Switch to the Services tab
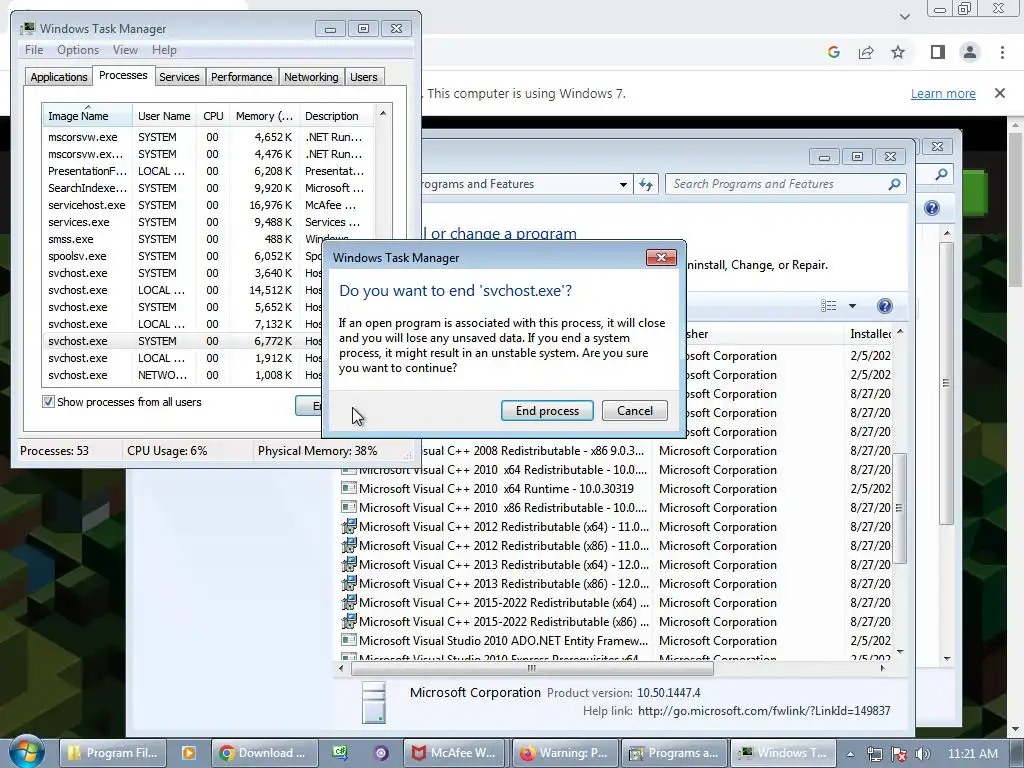 [x=179, y=77]
